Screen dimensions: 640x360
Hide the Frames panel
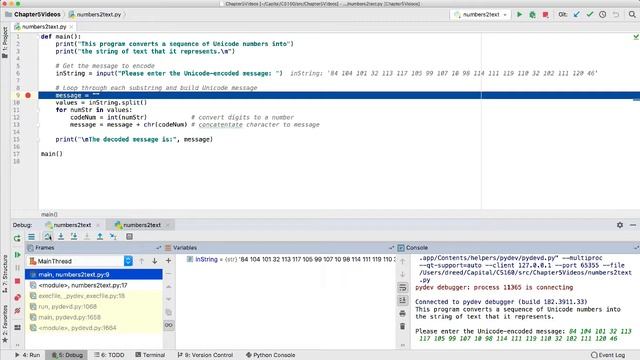click(158, 248)
